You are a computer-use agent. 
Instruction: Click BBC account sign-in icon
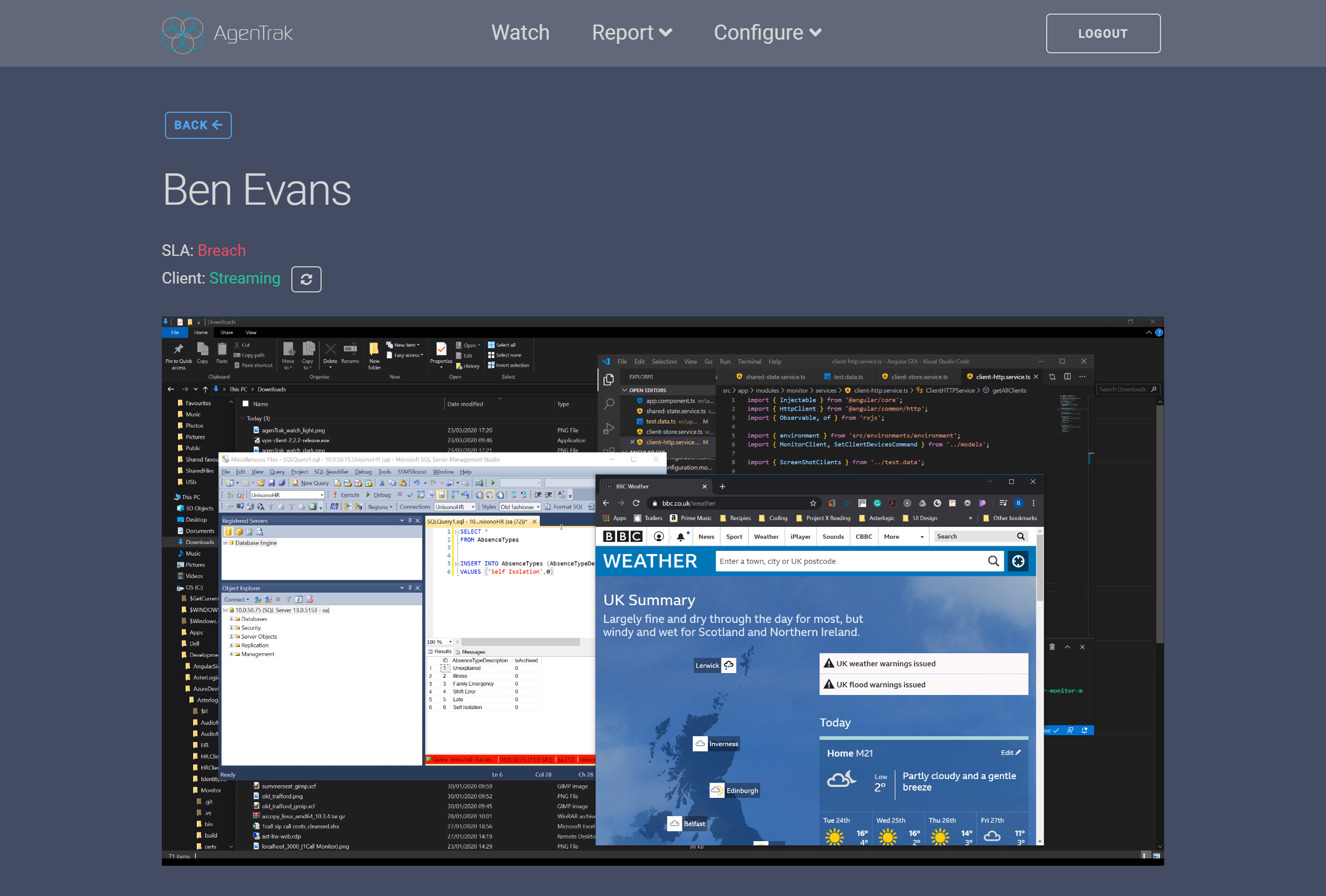(x=658, y=536)
